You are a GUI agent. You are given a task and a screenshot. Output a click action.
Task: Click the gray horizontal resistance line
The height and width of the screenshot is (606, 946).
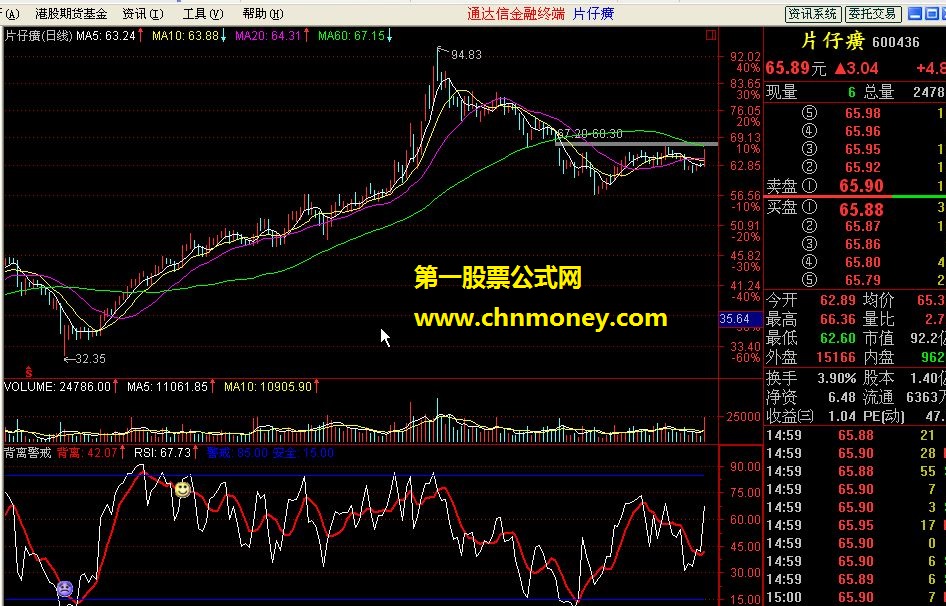coord(636,144)
